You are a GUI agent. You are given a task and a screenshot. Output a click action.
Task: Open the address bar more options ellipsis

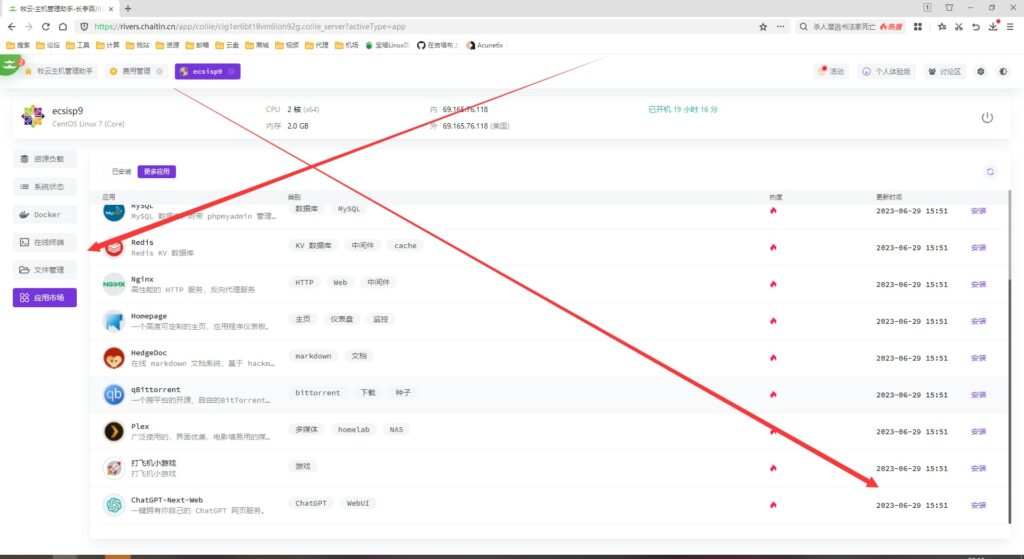(x=780, y=27)
